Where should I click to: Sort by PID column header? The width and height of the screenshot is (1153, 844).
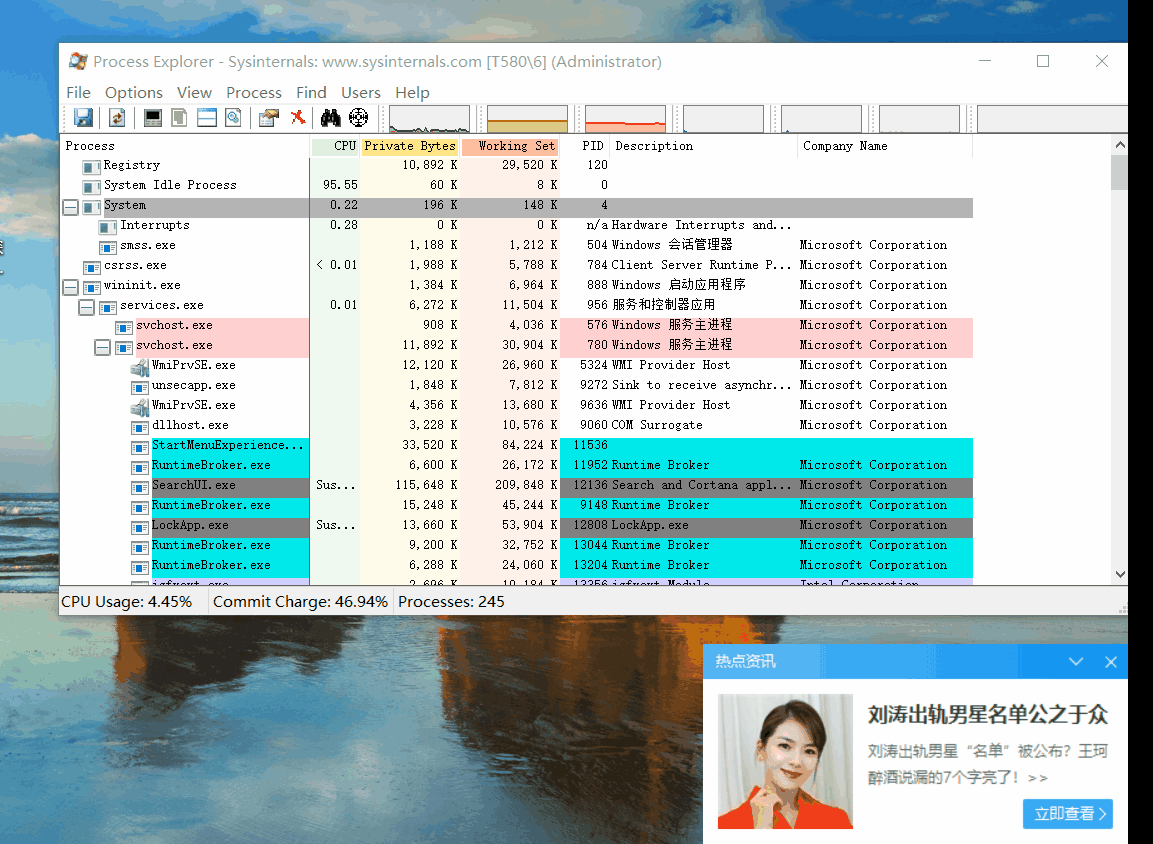(x=586, y=146)
